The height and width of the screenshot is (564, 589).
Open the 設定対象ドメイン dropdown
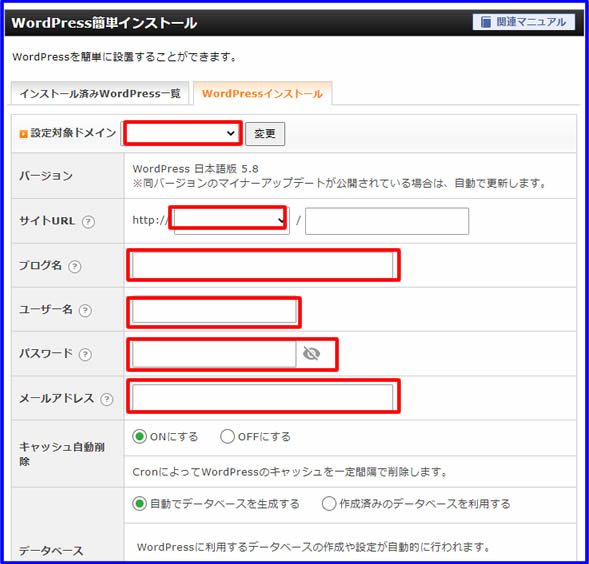pos(181,133)
